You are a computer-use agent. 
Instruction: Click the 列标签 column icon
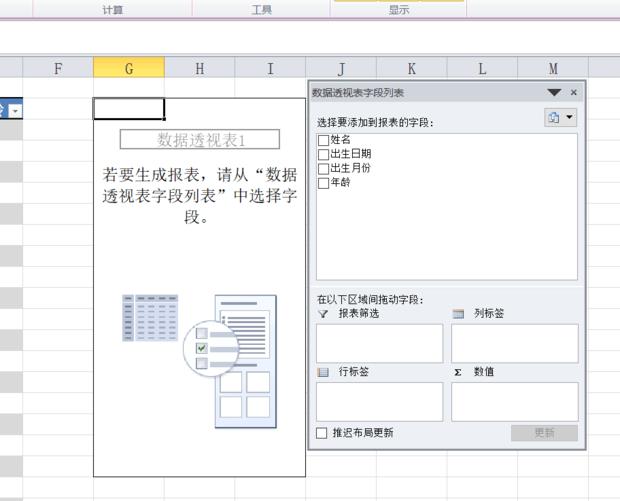click(458, 314)
